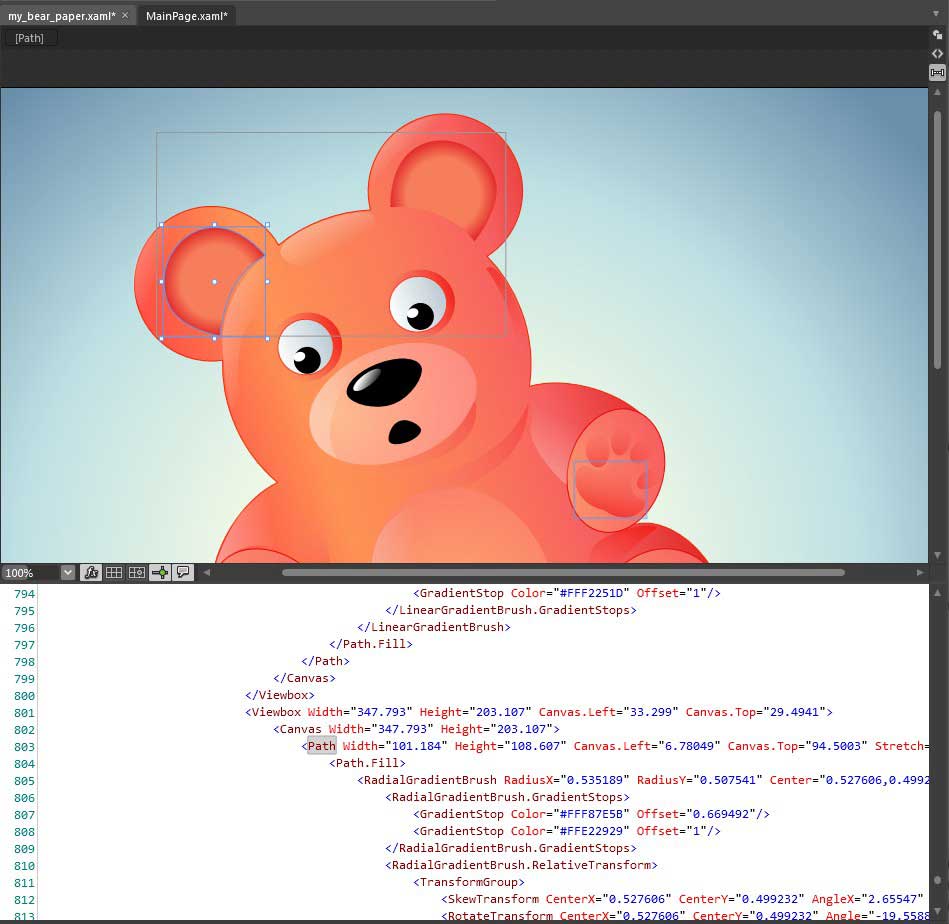Click the artboard scroll up arrow

click(x=938, y=93)
